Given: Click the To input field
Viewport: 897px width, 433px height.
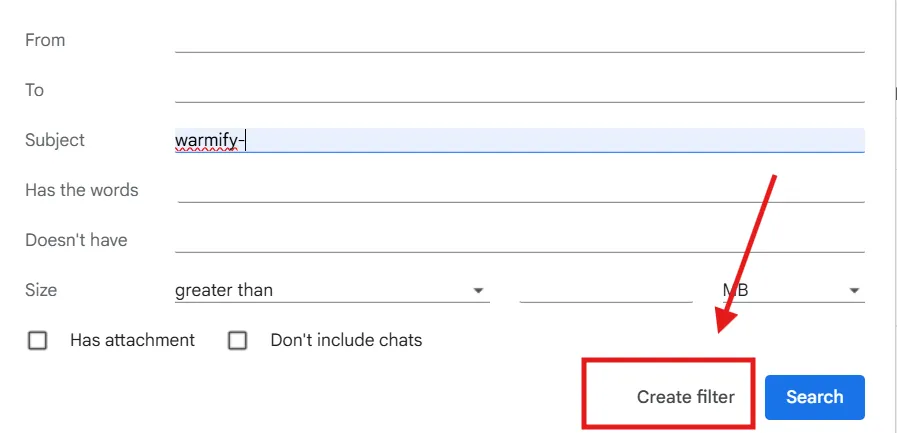Looking at the screenshot, I should [x=519, y=90].
